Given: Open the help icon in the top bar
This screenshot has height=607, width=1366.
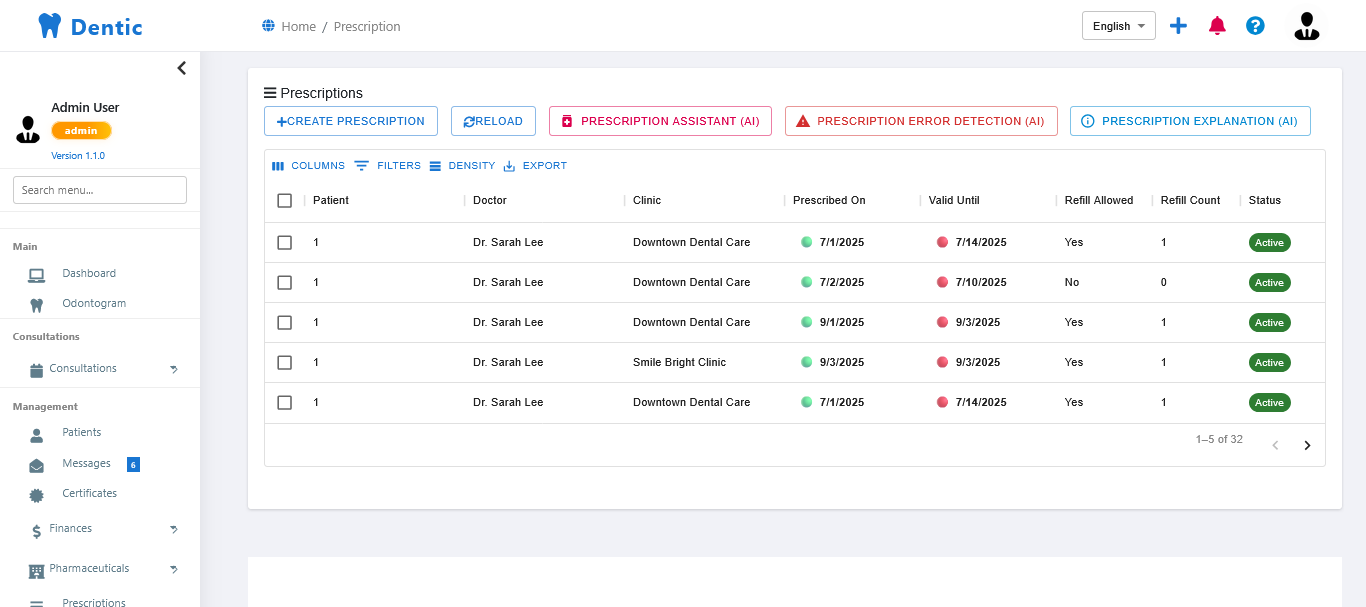Looking at the screenshot, I should coord(1255,25).
